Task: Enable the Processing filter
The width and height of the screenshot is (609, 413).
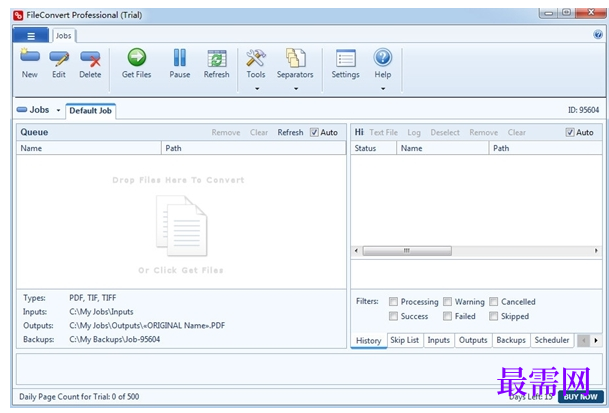Action: click(393, 301)
